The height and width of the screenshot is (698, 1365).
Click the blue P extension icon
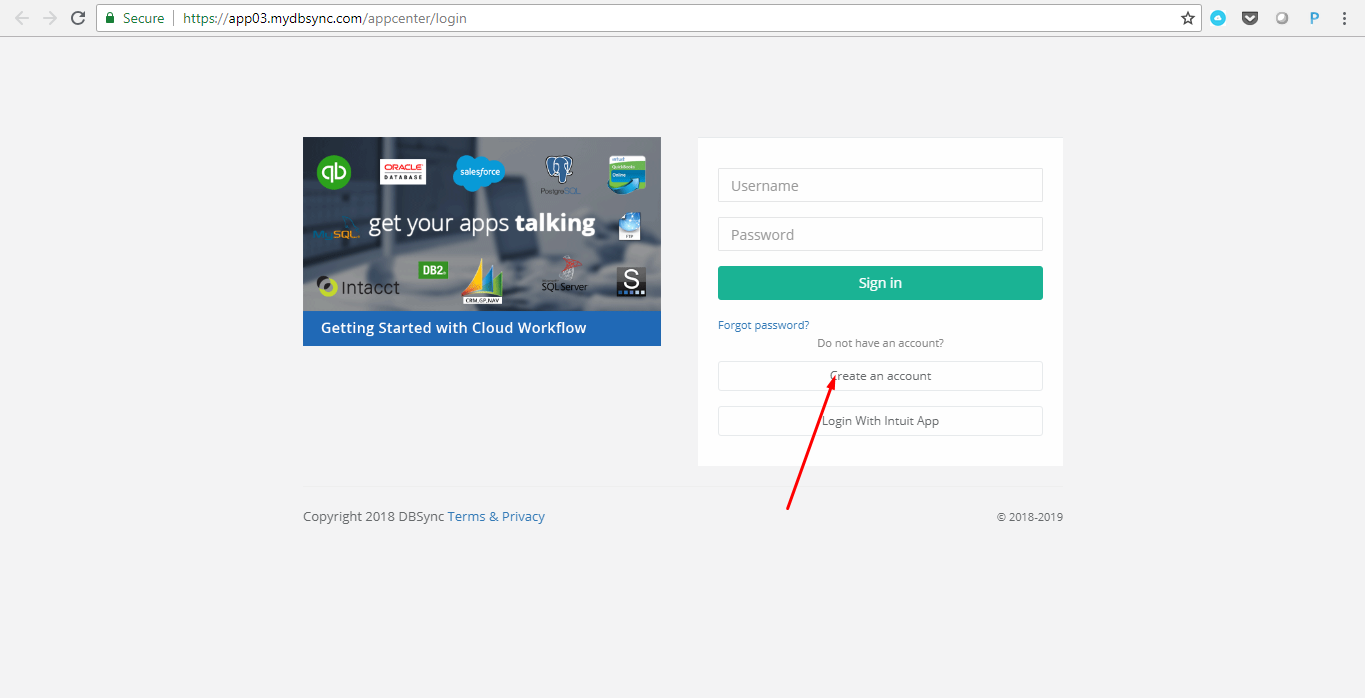pos(1314,18)
